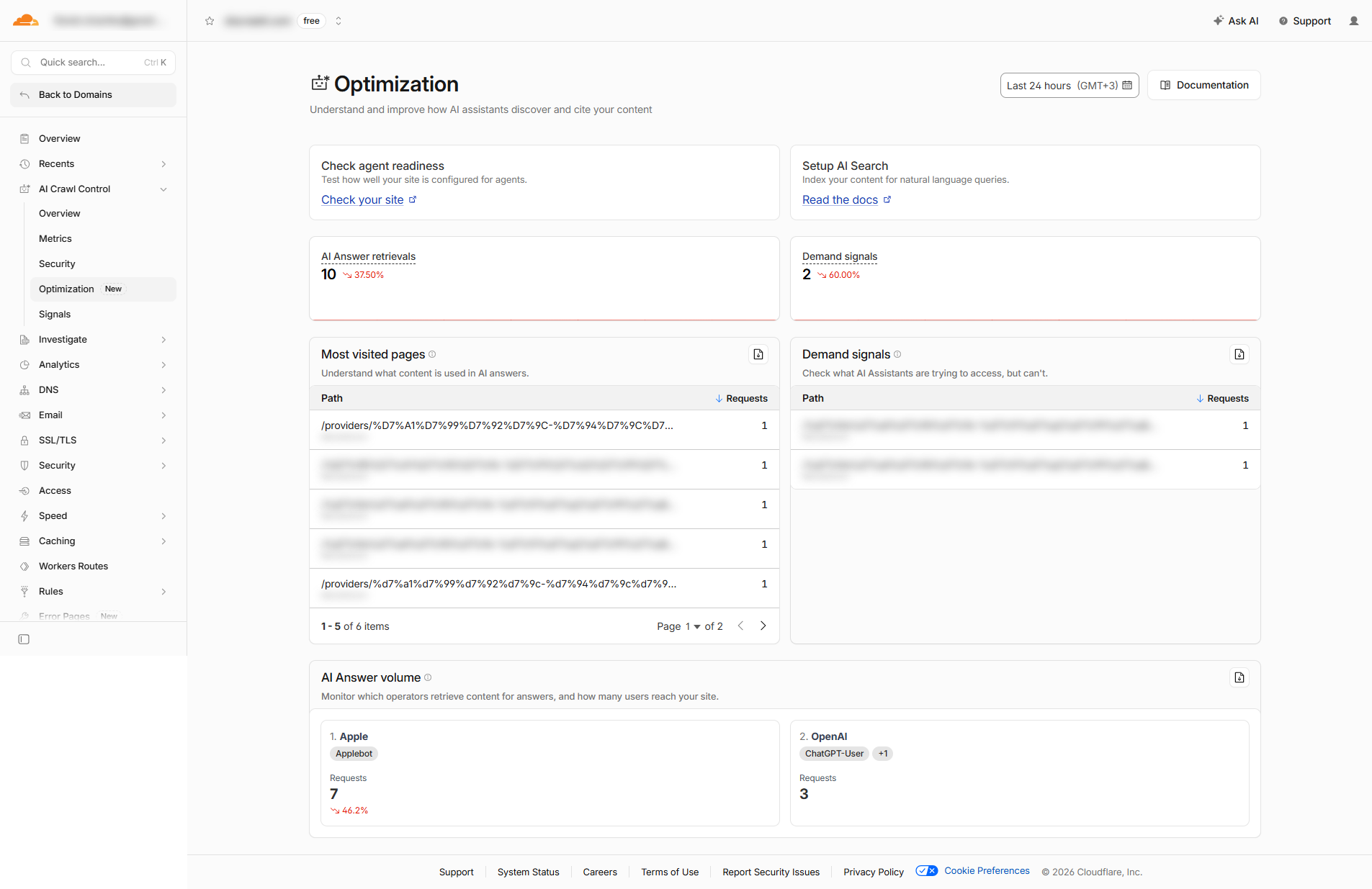The height and width of the screenshot is (889, 1372).
Task: Open the page number dropdown
Action: point(693,627)
